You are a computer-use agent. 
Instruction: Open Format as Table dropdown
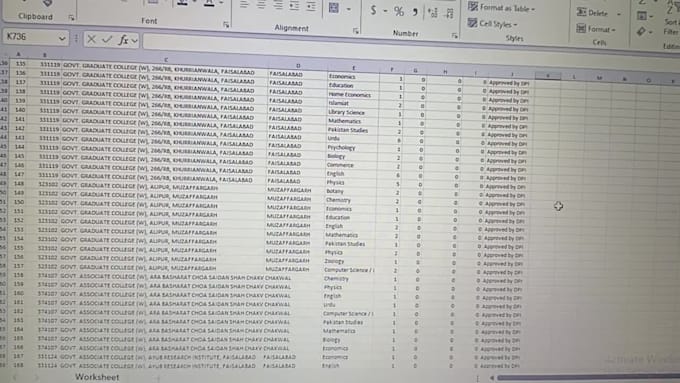[501, 8]
